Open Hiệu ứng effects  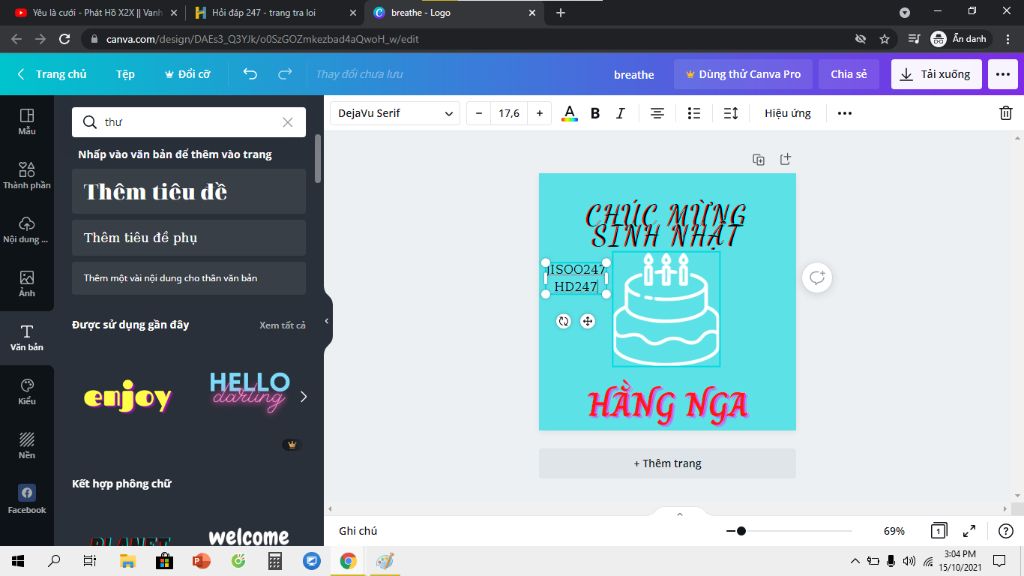788,113
